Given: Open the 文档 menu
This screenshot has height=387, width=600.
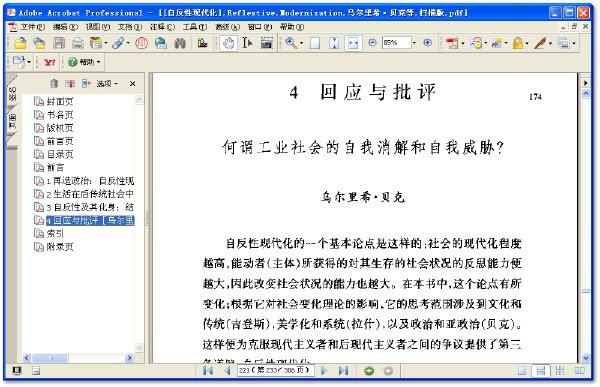Looking at the screenshot, I should coord(129,26).
